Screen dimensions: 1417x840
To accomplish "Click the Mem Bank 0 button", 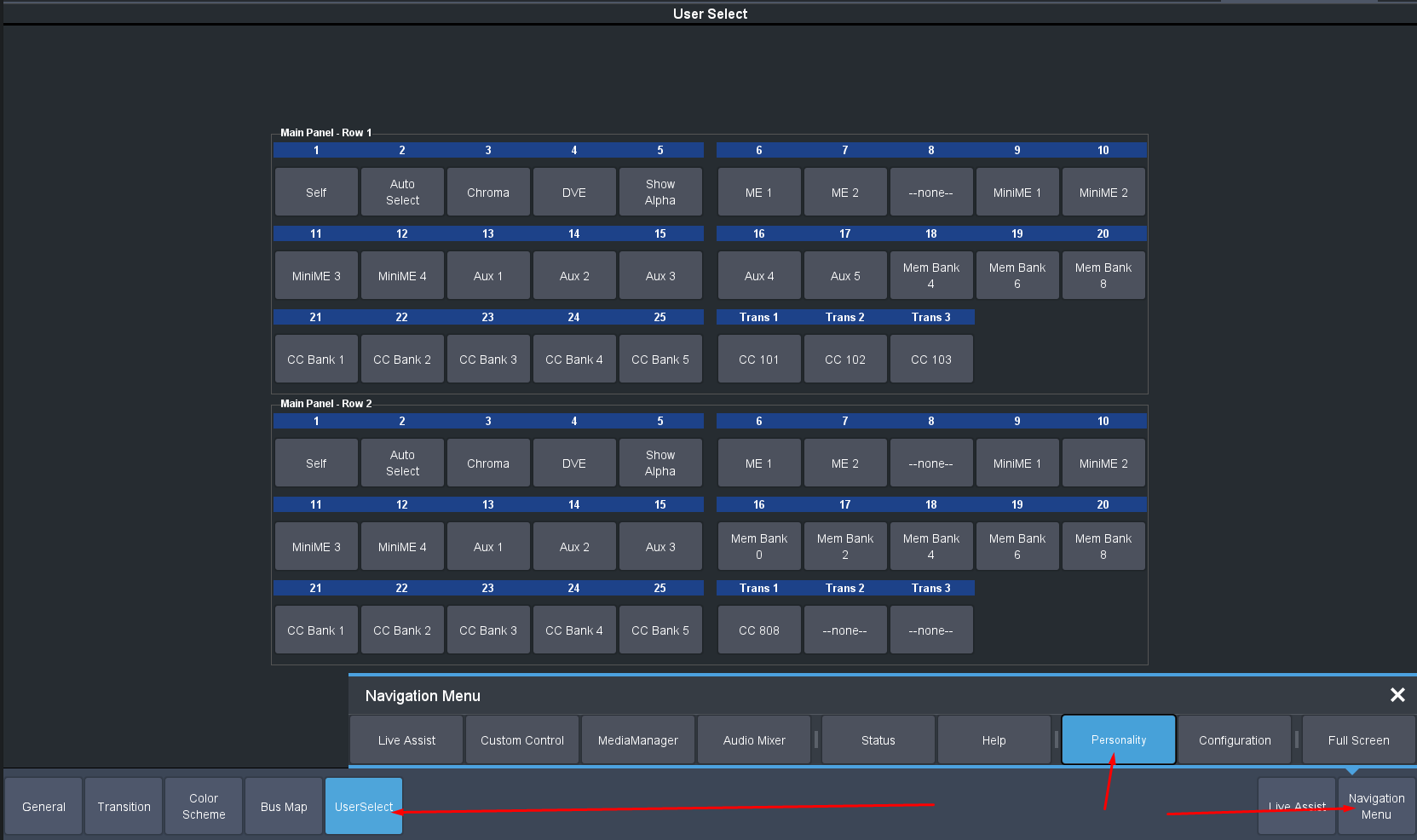I will pyautogui.click(x=759, y=547).
